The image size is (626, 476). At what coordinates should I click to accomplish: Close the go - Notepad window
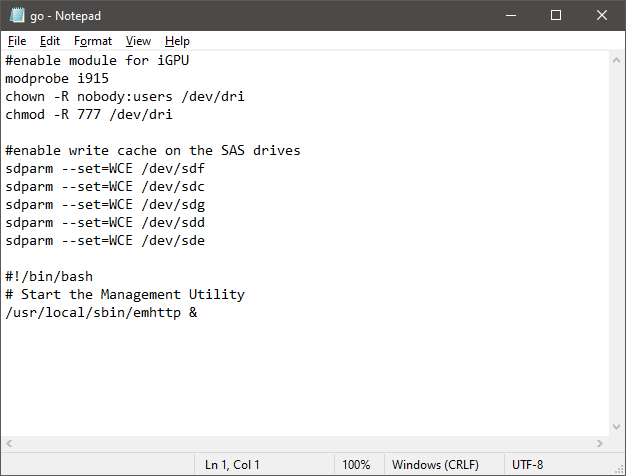click(602, 16)
